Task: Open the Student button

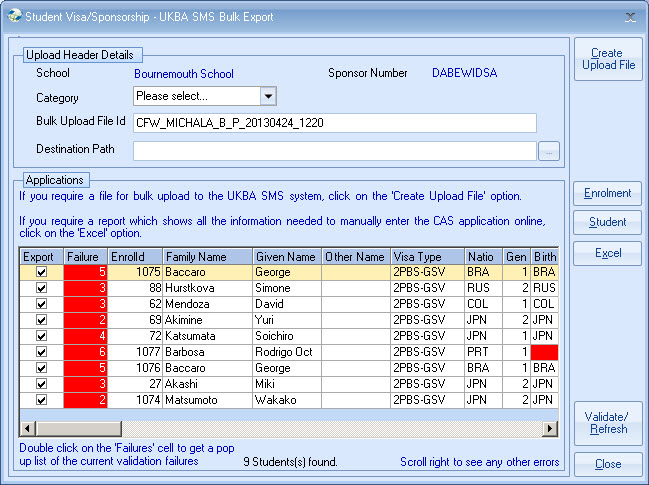Action: click(x=607, y=222)
